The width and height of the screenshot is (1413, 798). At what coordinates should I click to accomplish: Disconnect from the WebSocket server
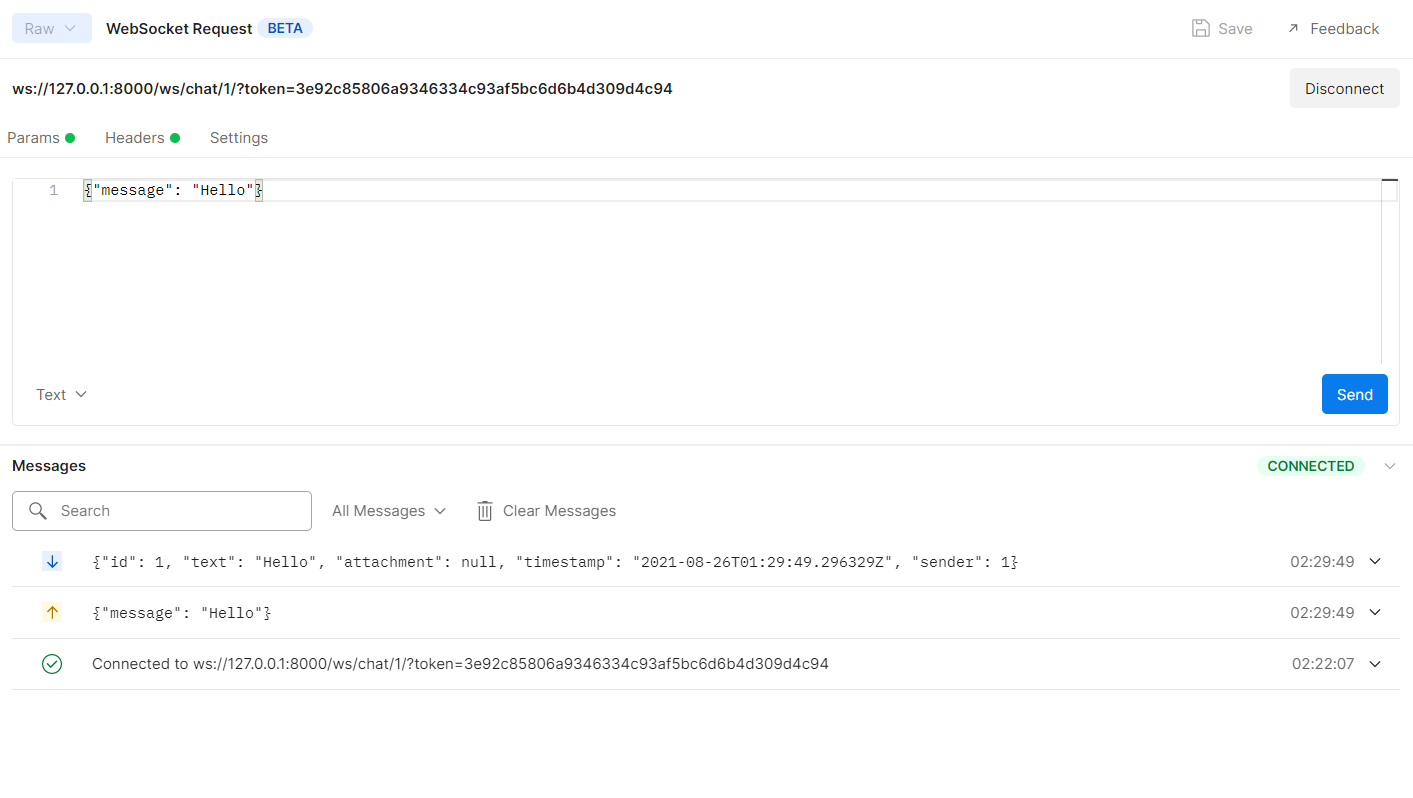[x=1344, y=88]
